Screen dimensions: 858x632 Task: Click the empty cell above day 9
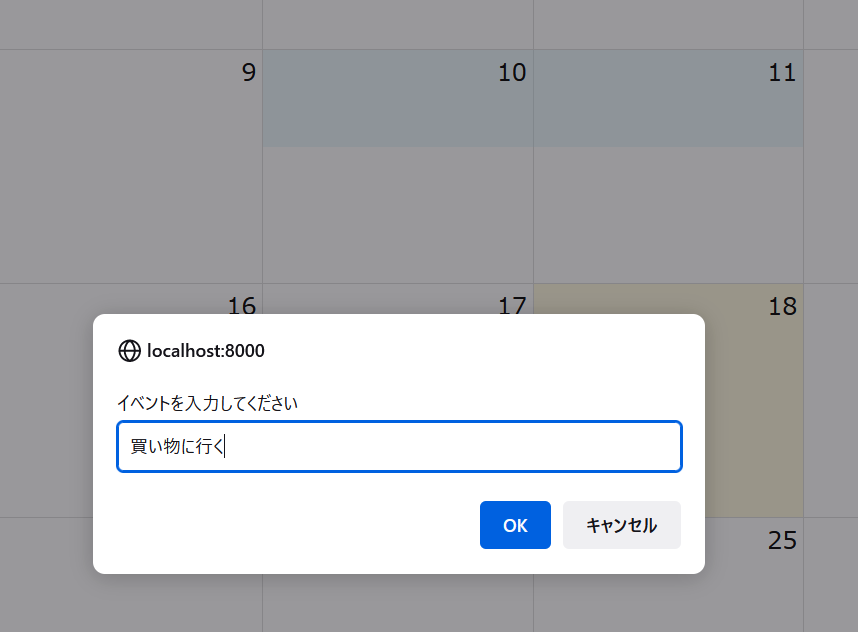131,25
